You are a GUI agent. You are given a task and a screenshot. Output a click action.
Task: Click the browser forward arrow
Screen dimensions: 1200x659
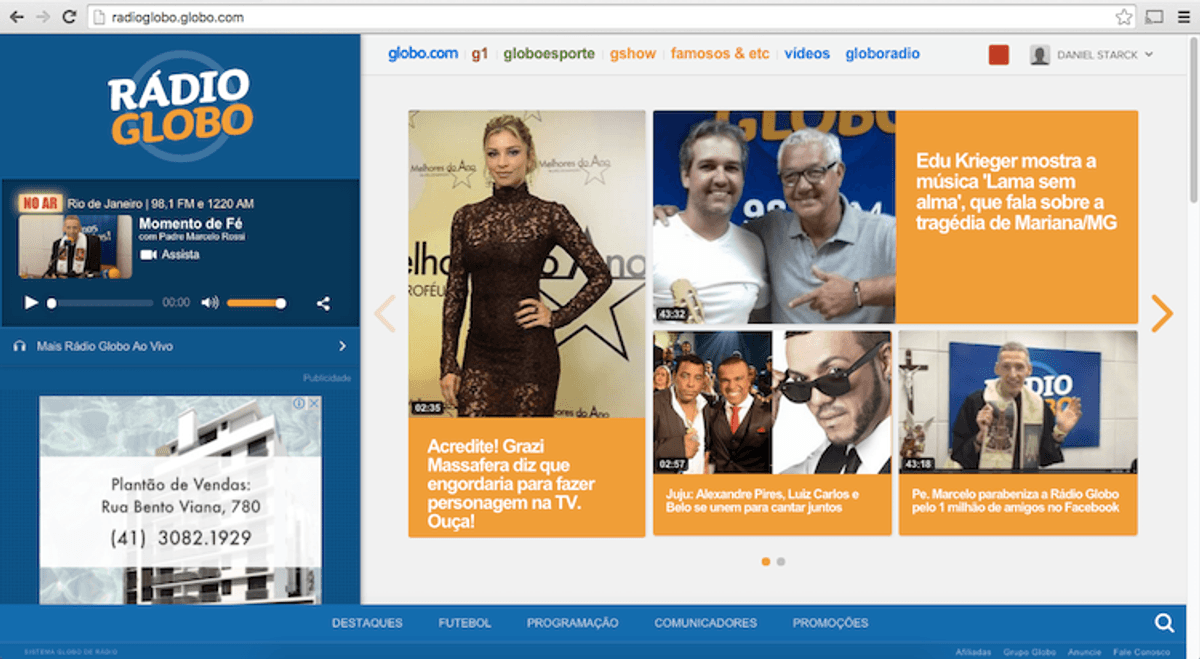[x=43, y=17]
